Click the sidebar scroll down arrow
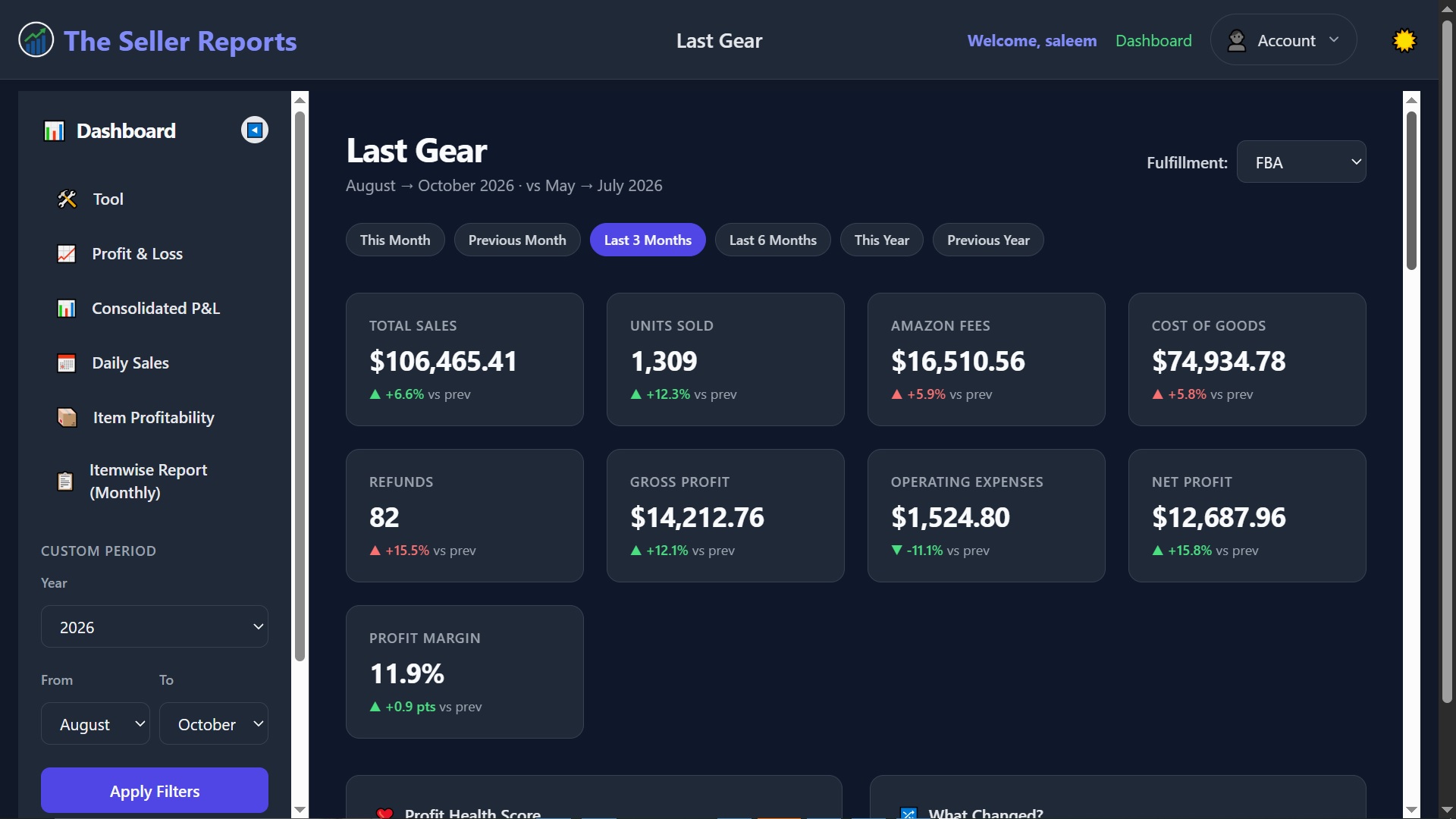This screenshot has height=819, width=1456. (300, 810)
